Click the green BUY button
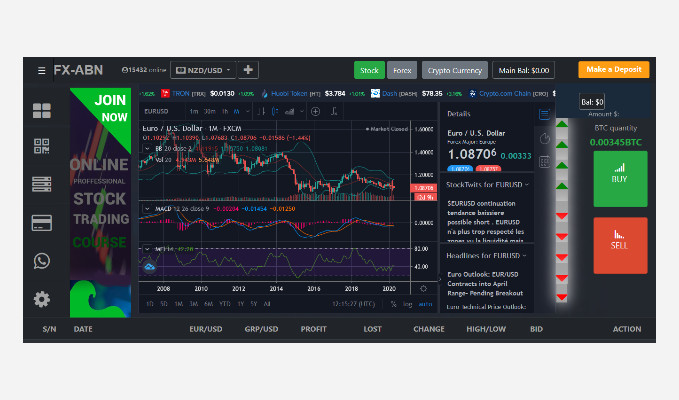The width and height of the screenshot is (679, 400). (x=620, y=179)
